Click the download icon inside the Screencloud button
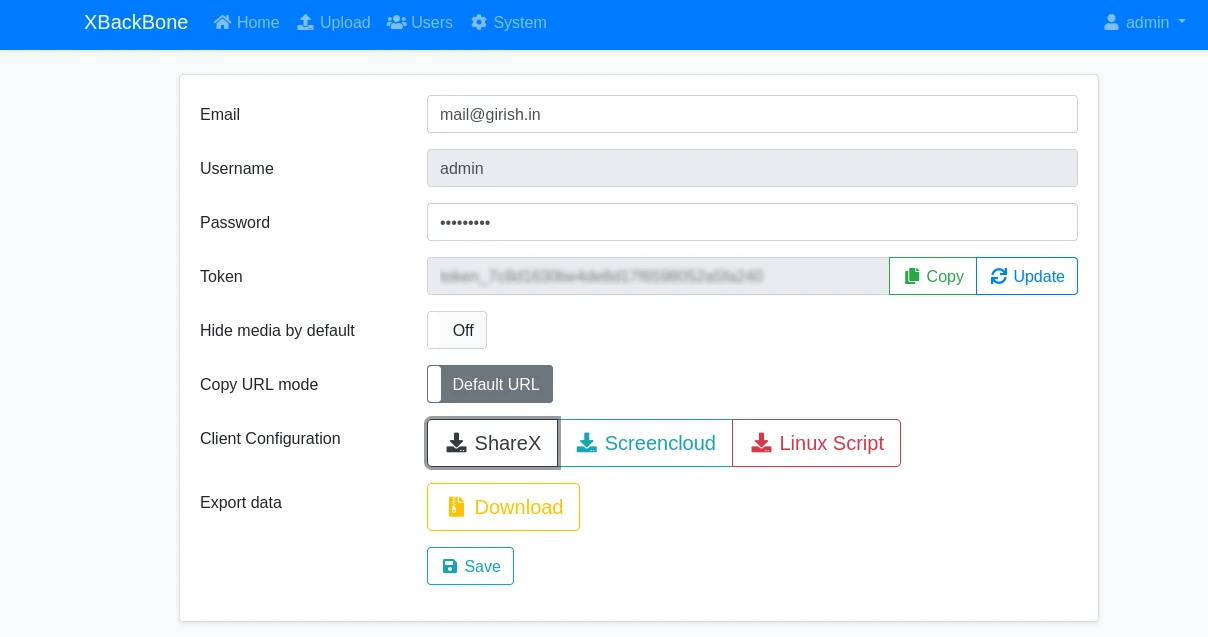 (589, 443)
